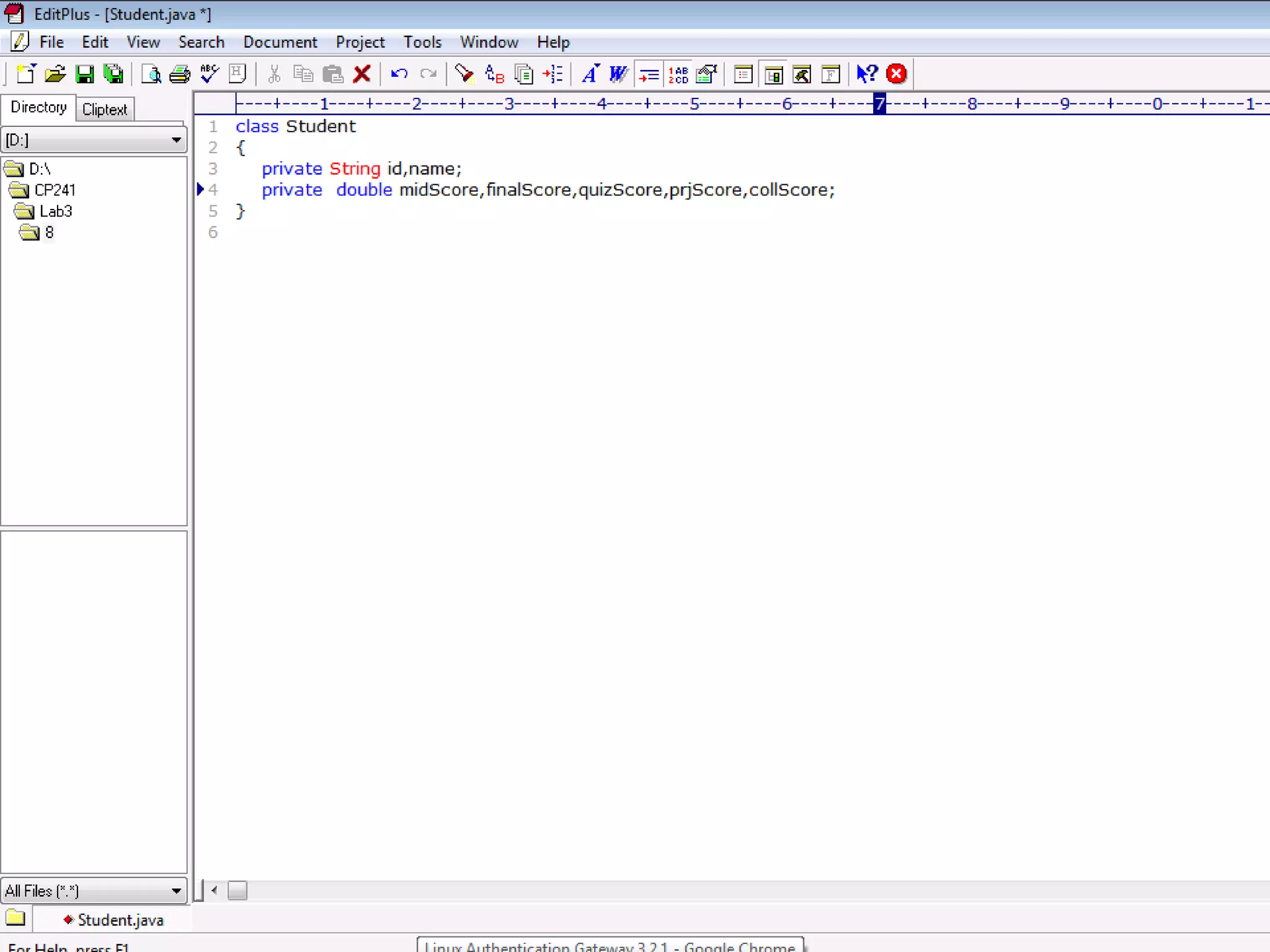Click the Undo arrow icon

[x=399, y=74]
